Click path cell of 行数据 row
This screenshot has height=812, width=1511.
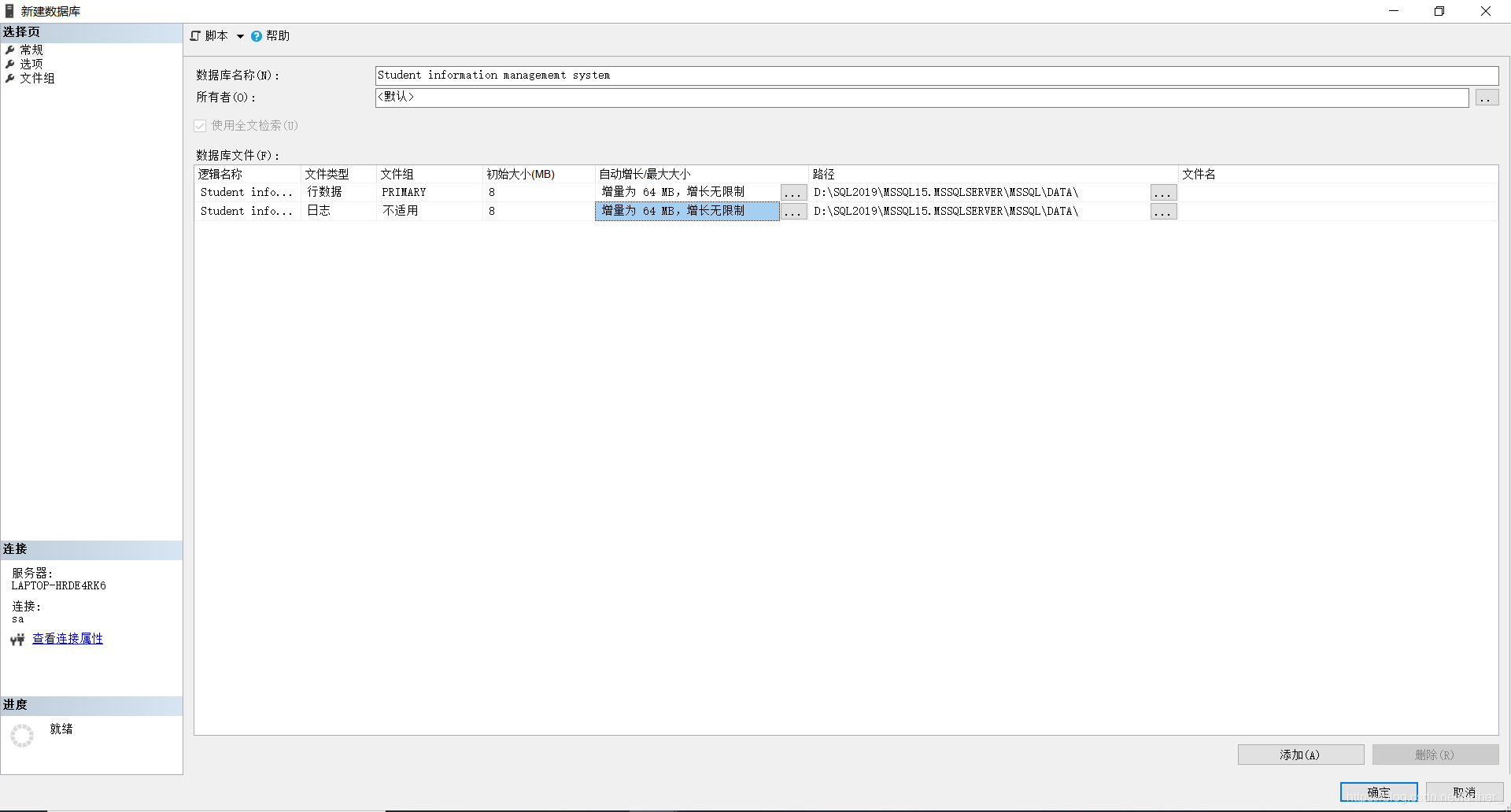980,192
